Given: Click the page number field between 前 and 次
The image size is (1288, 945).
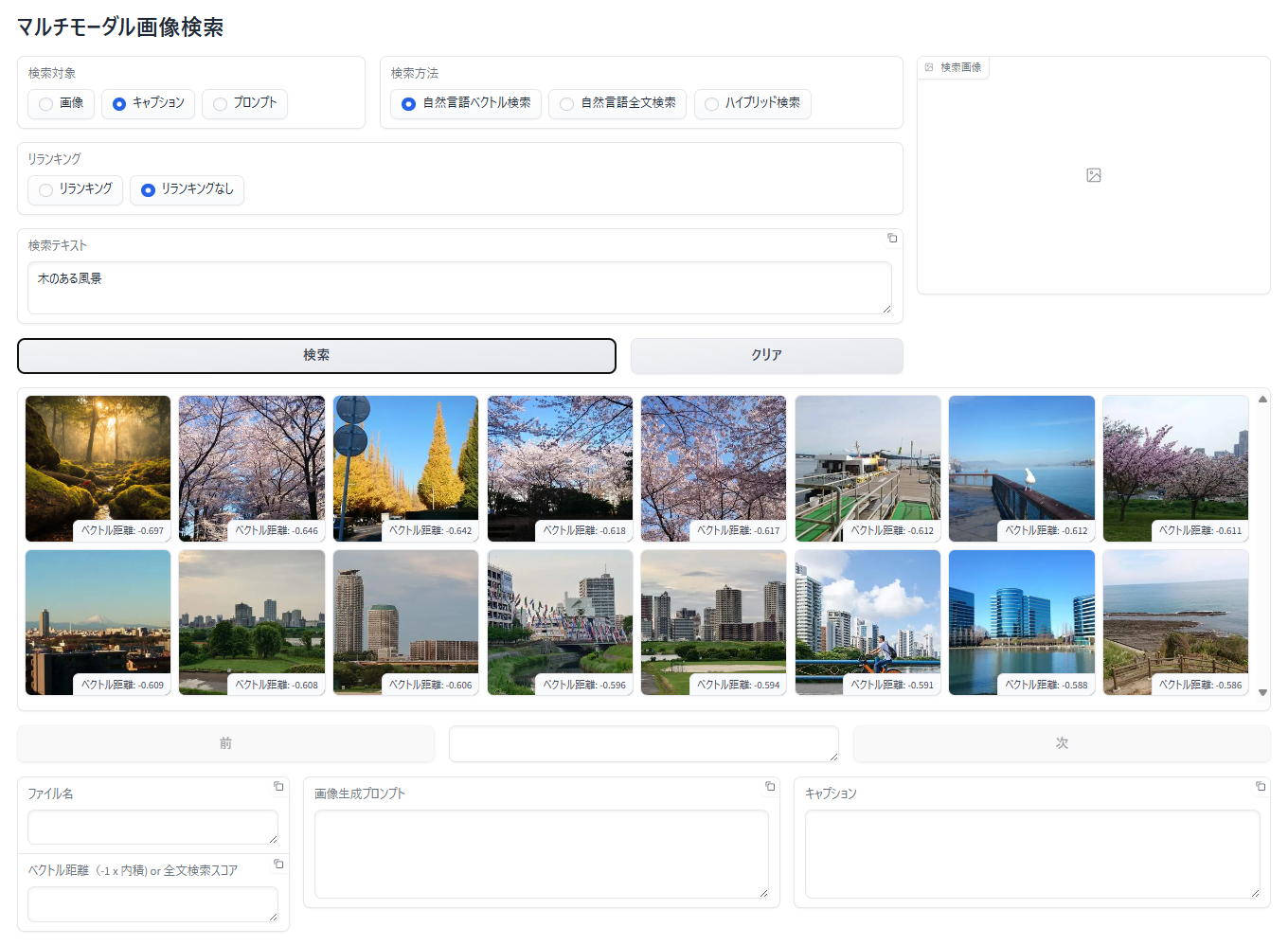Looking at the screenshot, I should click(644, 744).
